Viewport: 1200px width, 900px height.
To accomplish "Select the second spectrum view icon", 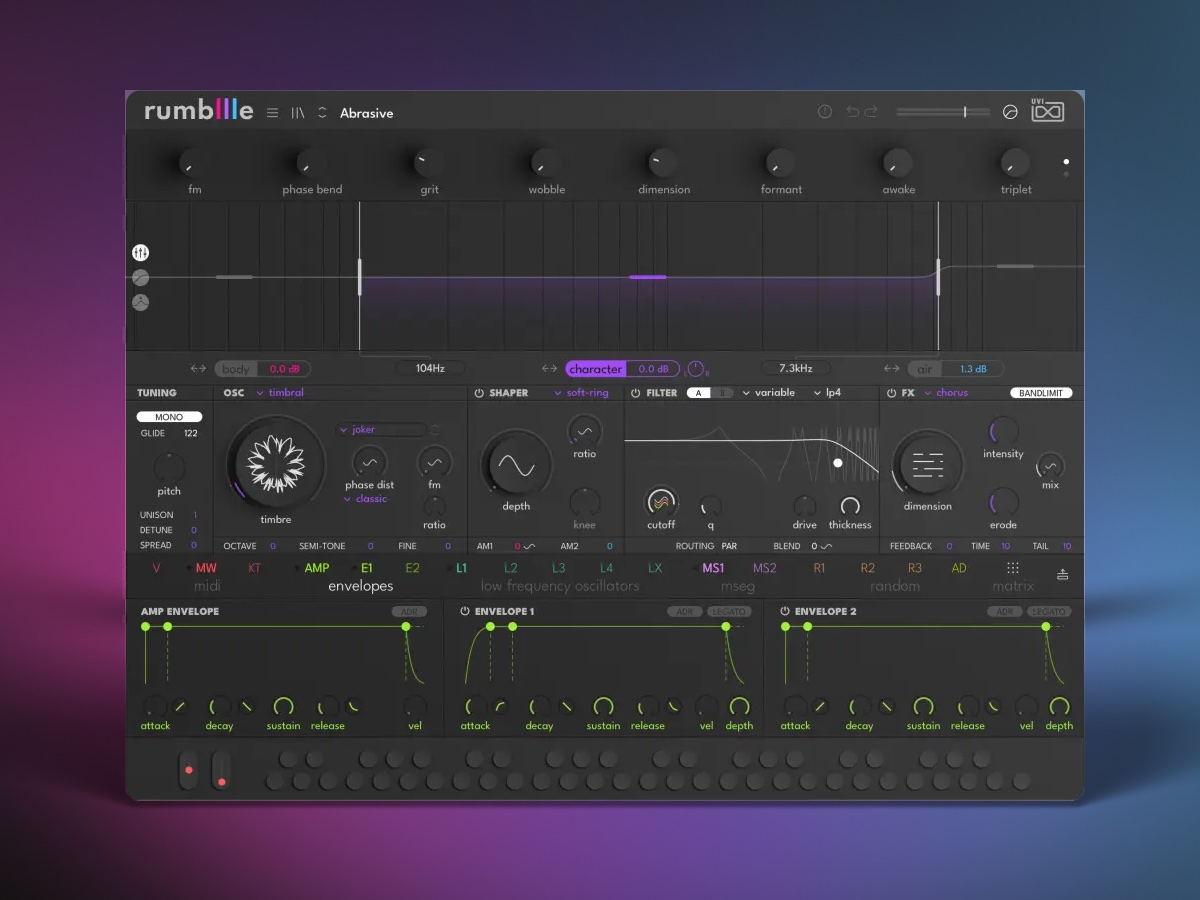I will coord(141,278).
